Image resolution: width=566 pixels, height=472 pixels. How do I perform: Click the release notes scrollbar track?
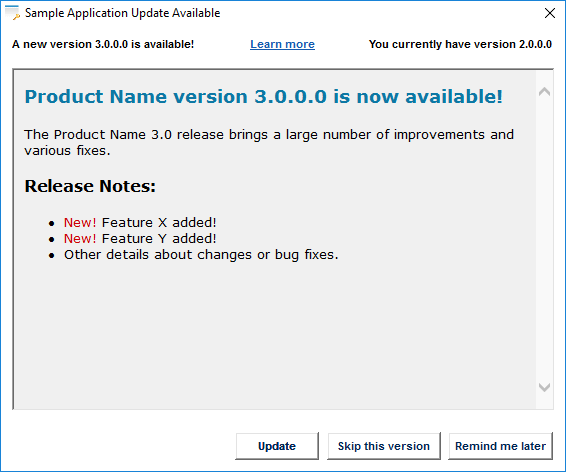tap(544, 240)
